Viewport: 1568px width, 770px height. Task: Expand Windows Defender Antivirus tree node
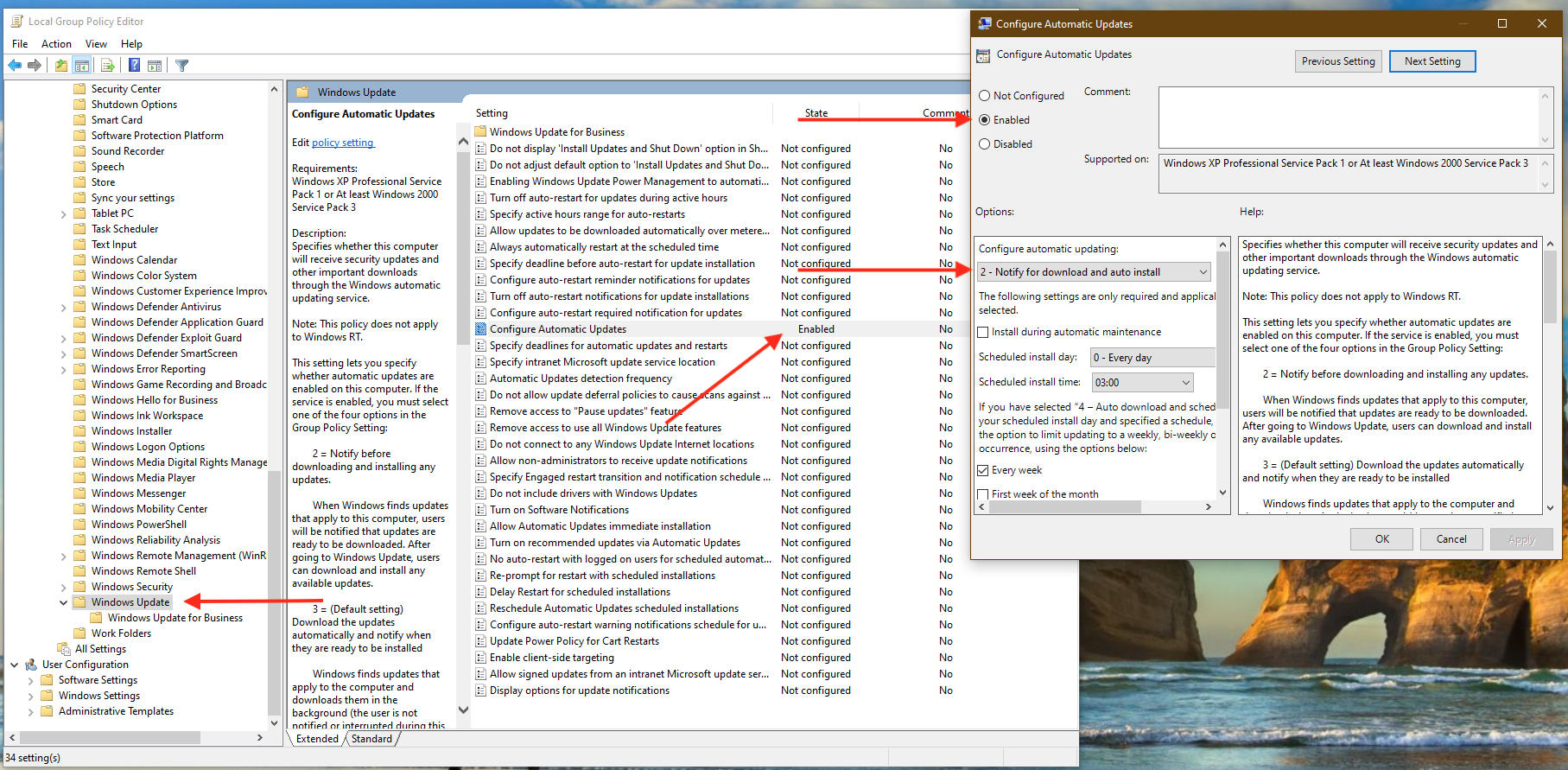coord(63,307)
